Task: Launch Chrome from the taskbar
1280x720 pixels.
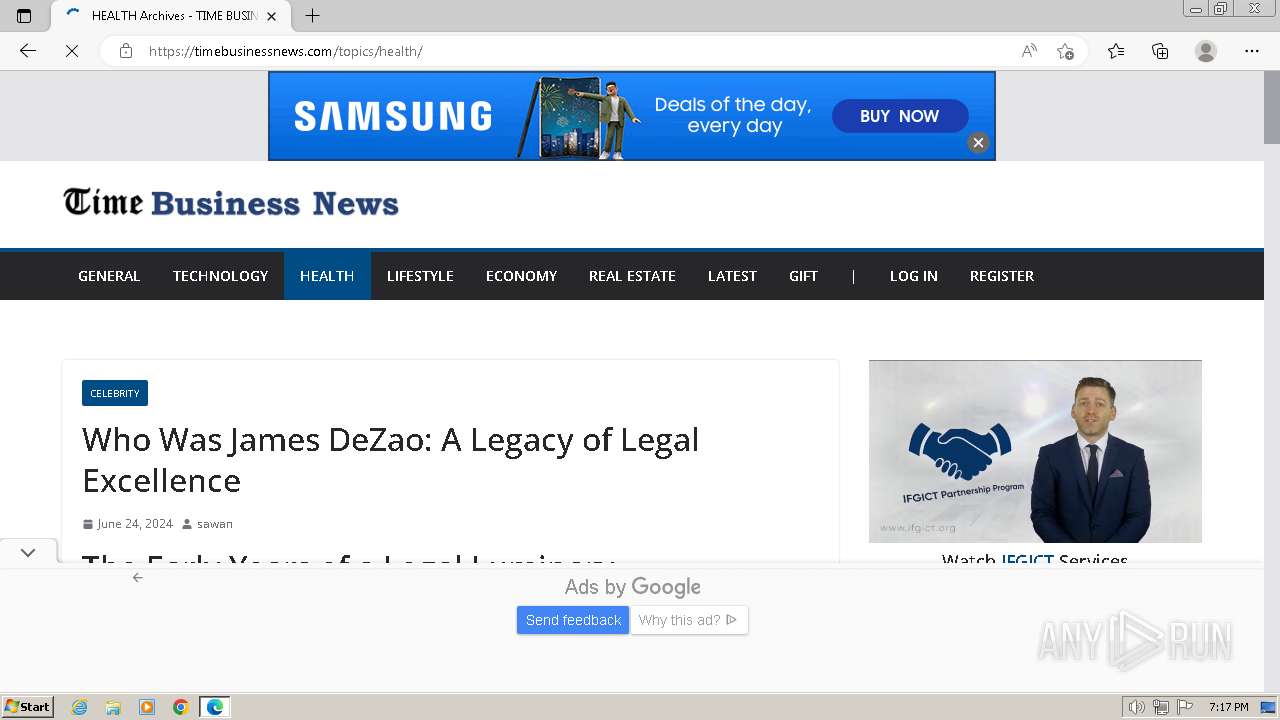Action: (180, 707)
